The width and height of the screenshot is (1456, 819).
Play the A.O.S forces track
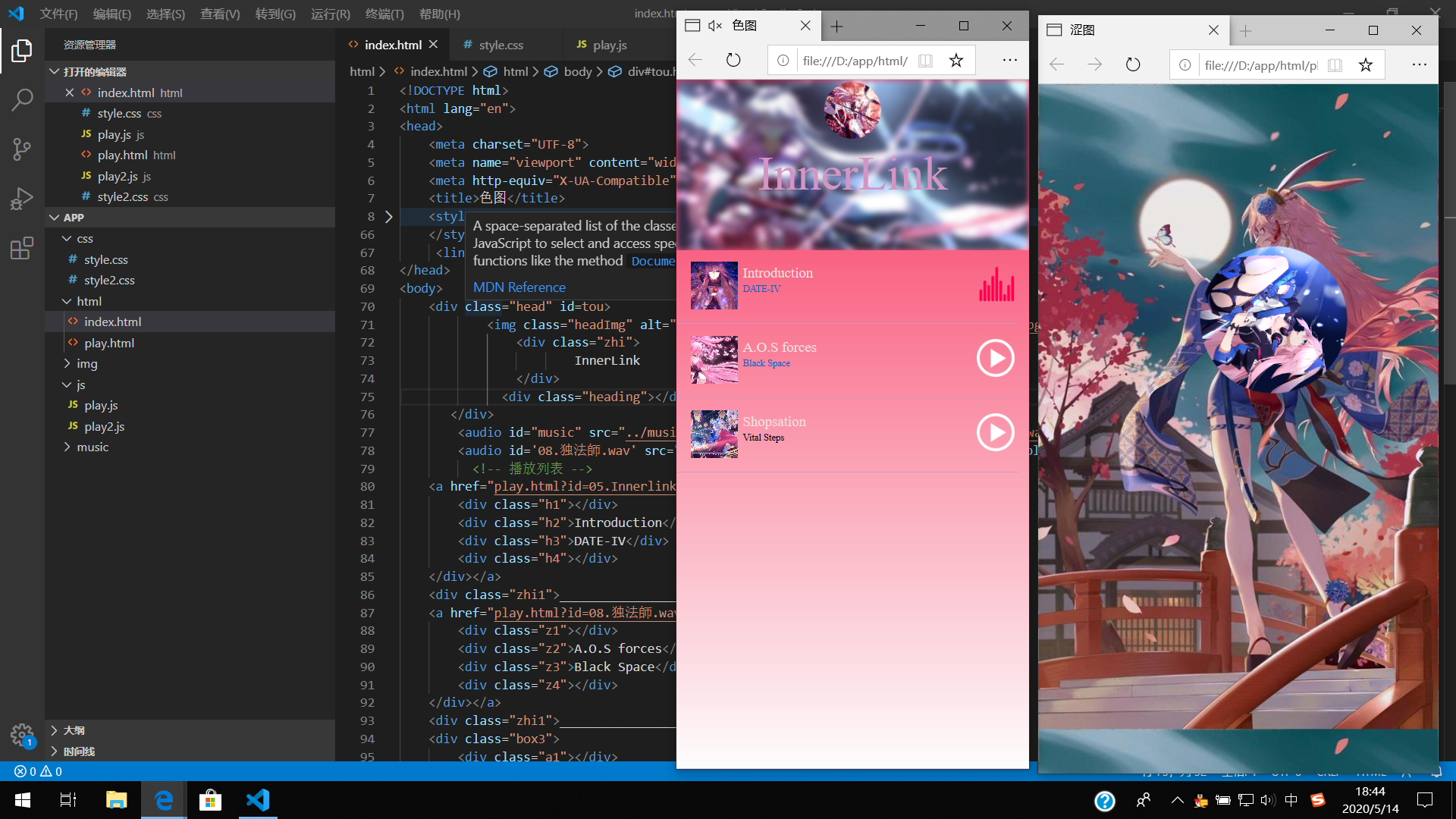coord(995,358)
